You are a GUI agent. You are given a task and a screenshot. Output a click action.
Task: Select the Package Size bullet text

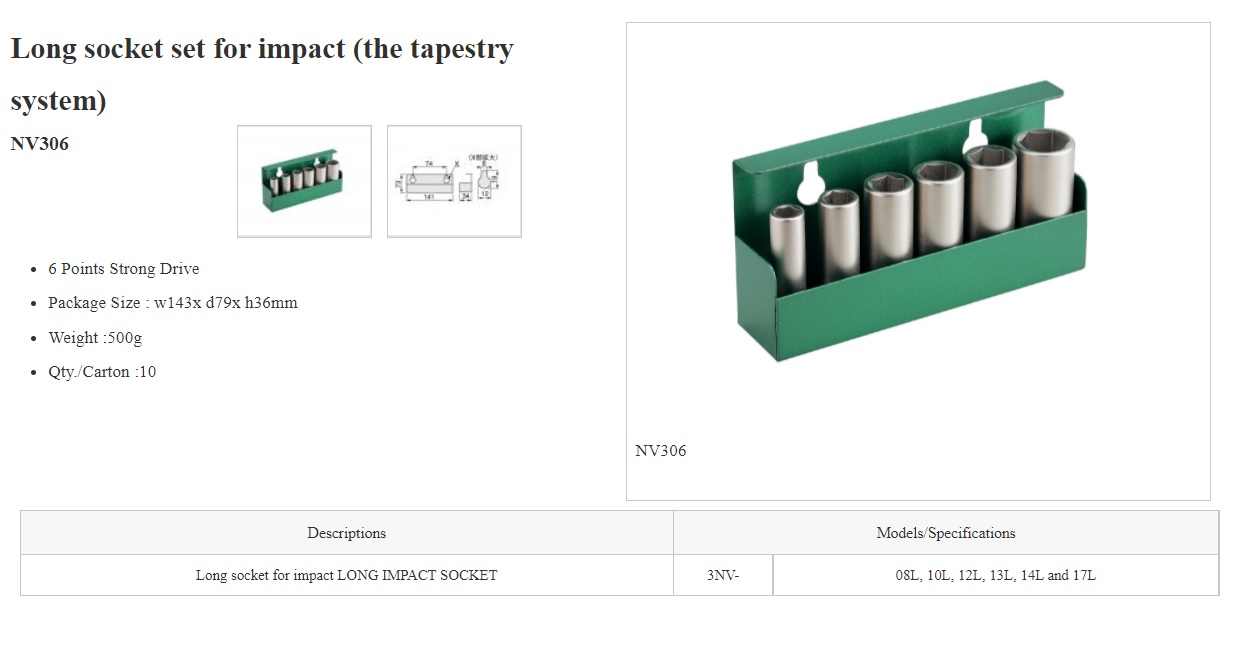pyautogui.click(x=173, y=303)
